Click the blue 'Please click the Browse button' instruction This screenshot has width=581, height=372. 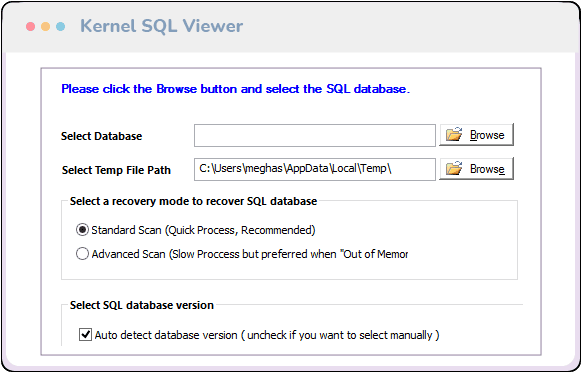coord(235,89)
